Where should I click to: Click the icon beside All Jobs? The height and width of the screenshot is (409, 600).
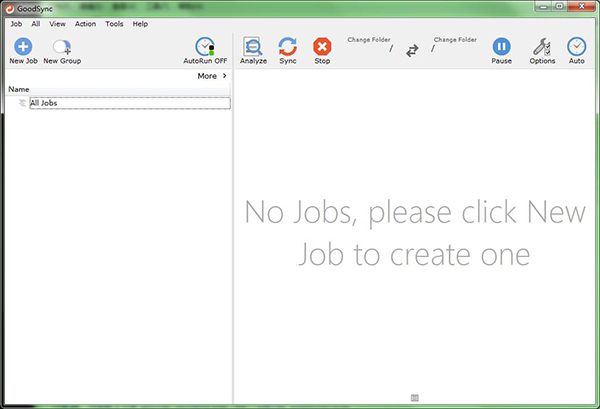pos(23,103)
